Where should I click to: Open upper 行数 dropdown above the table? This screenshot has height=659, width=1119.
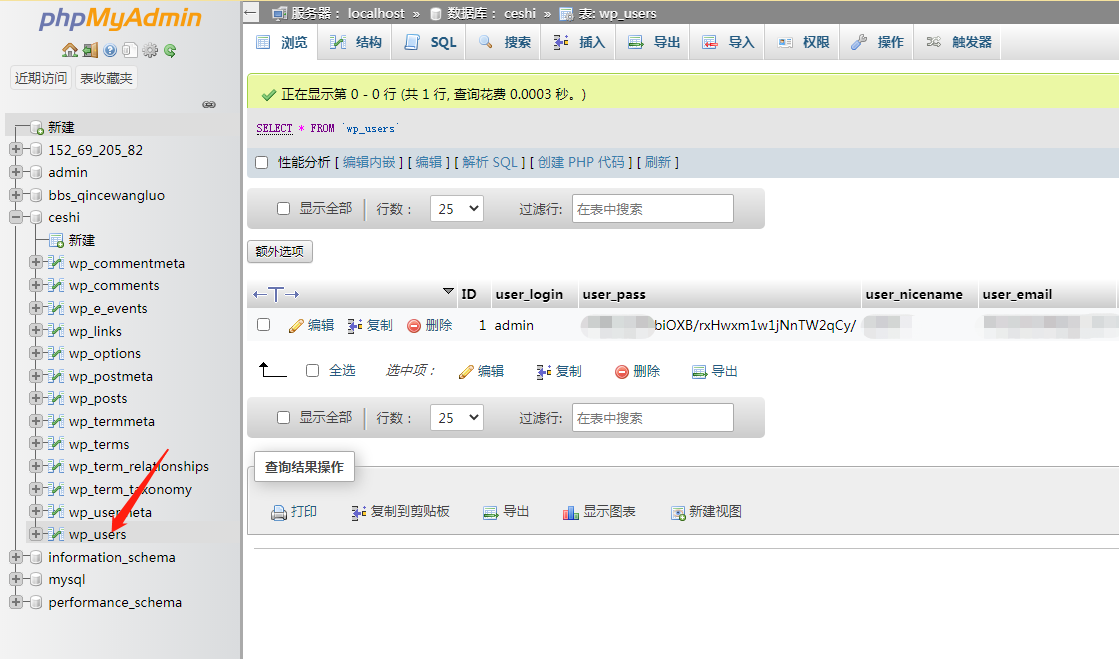pos(457,208)
